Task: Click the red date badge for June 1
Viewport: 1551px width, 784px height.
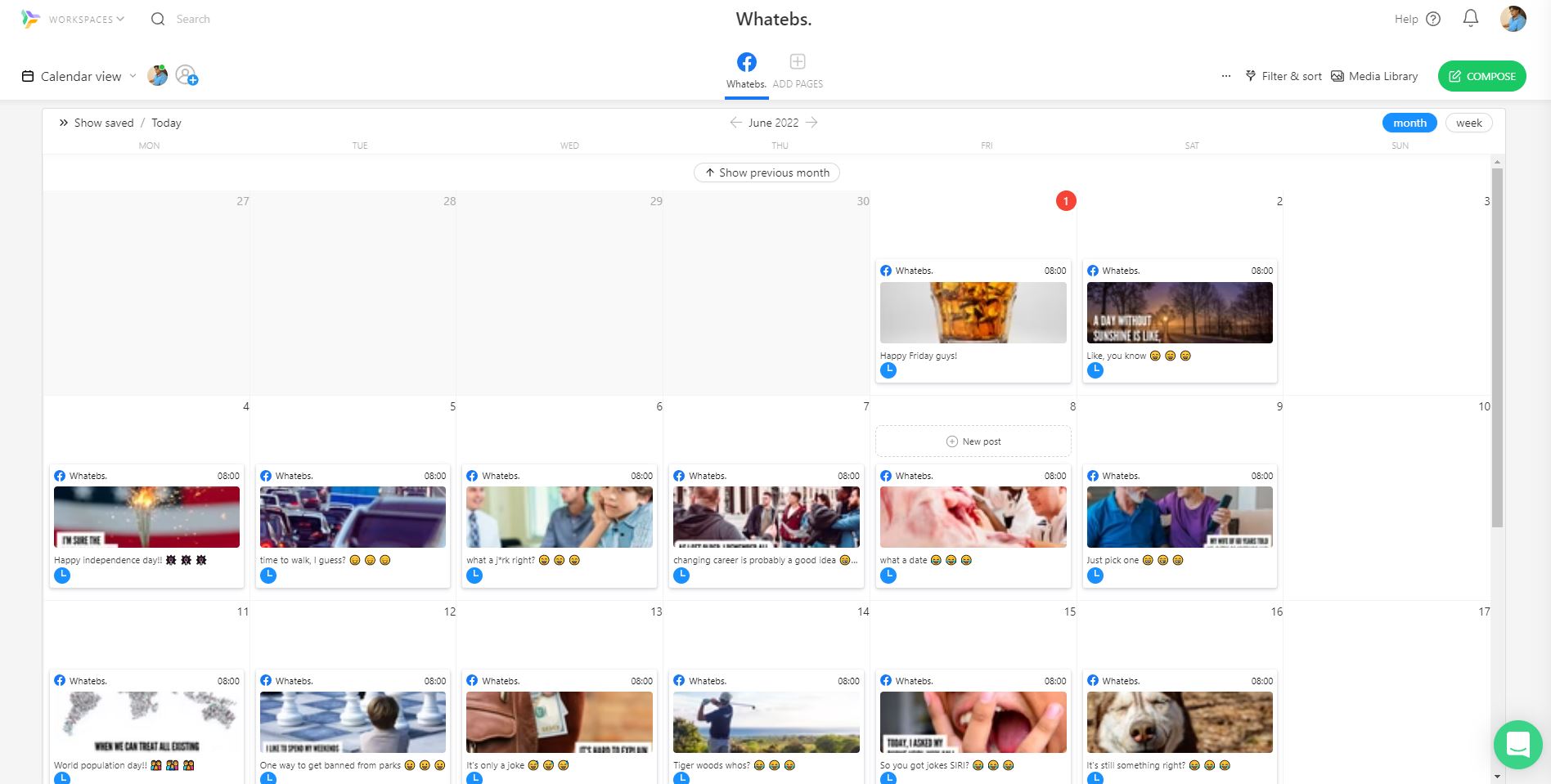Action: click(x=1066, y=201)
